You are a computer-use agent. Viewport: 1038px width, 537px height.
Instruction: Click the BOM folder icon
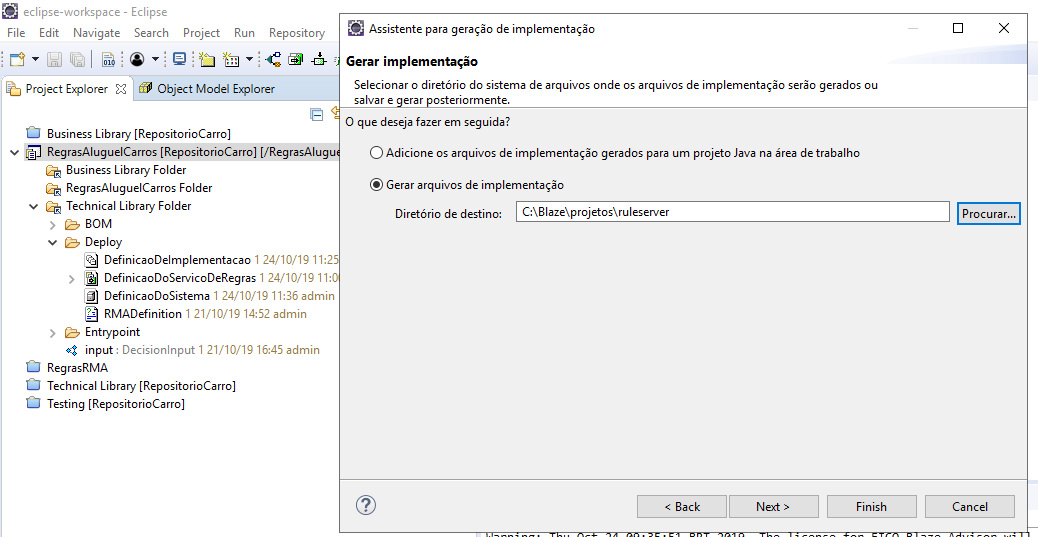pos(71,224)
